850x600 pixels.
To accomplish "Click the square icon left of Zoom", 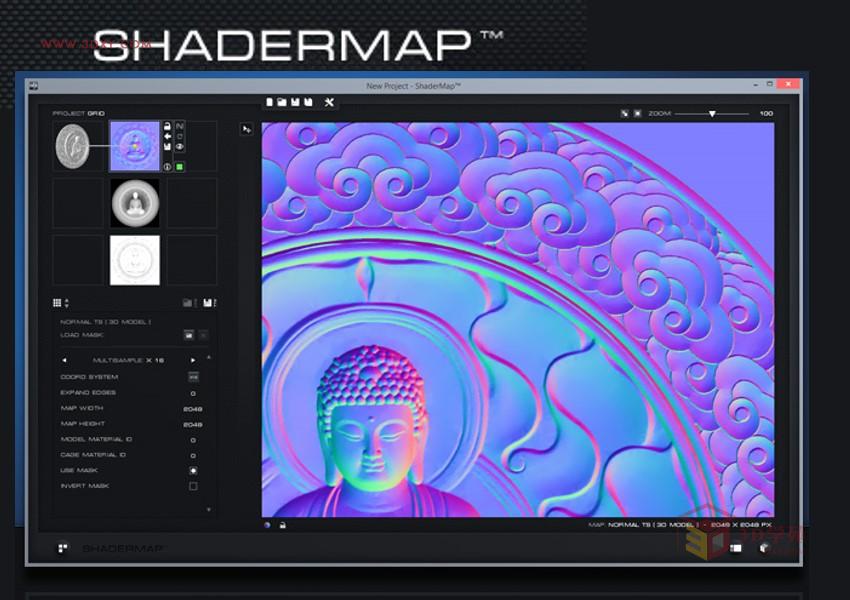I will [638, 113].
